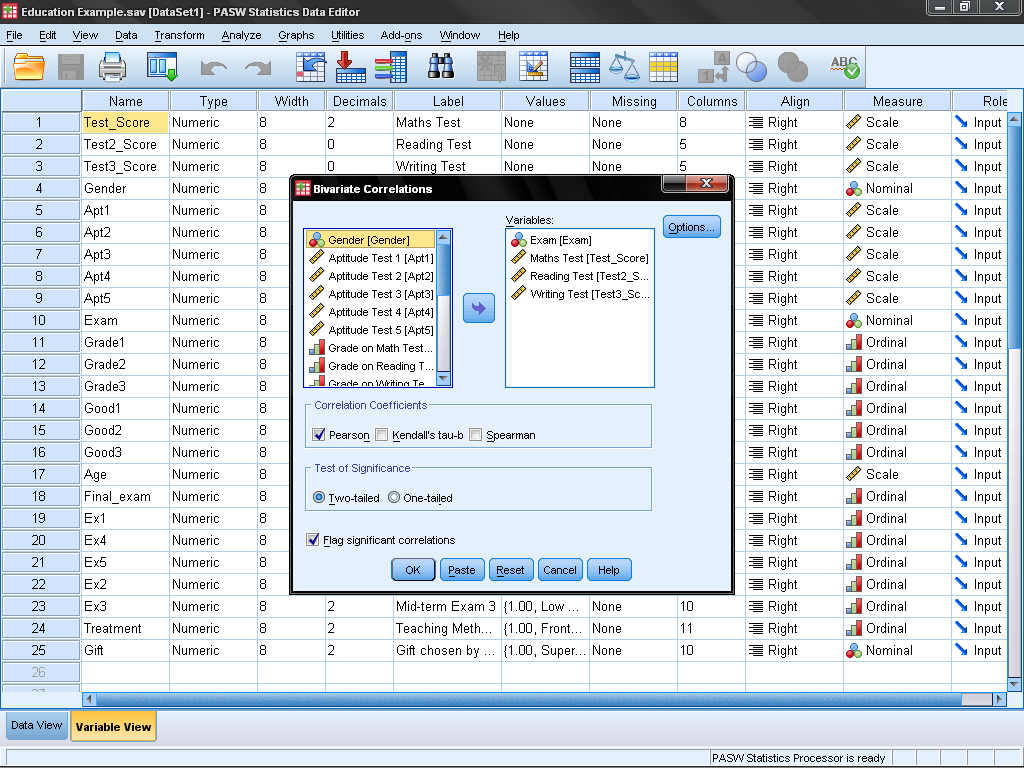Tick the Spearman checkbox
Image resolution: width=1024 pixels, height=768 pixels.
coord(476,435)
